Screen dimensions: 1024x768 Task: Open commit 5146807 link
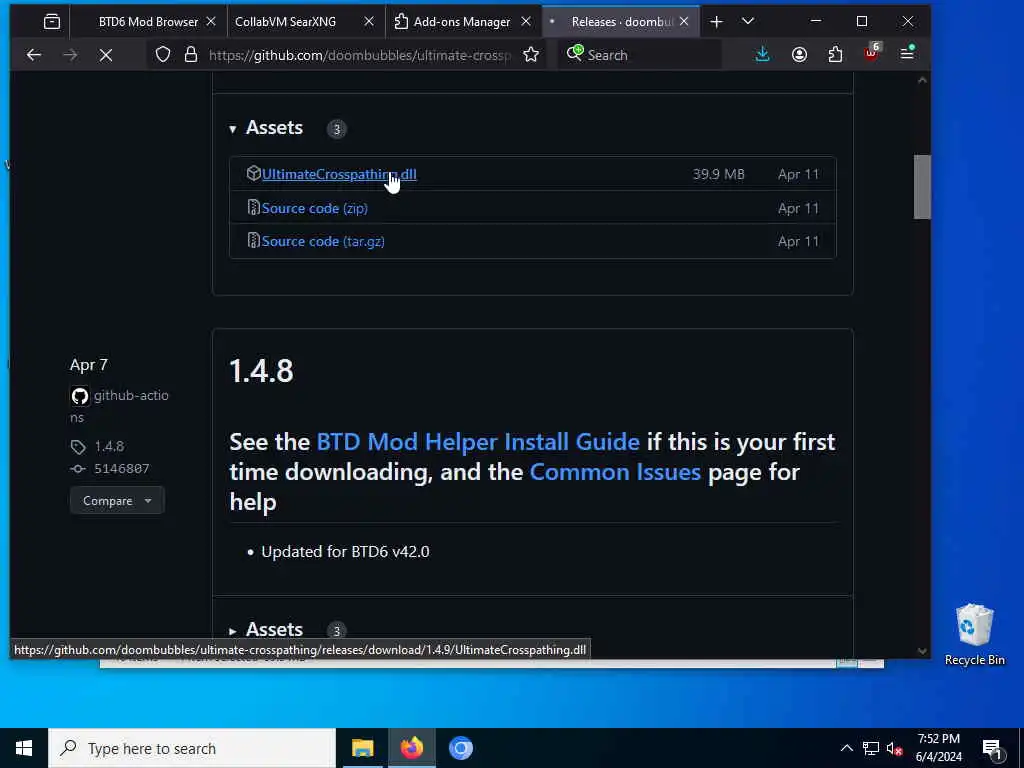pos(121,469)
